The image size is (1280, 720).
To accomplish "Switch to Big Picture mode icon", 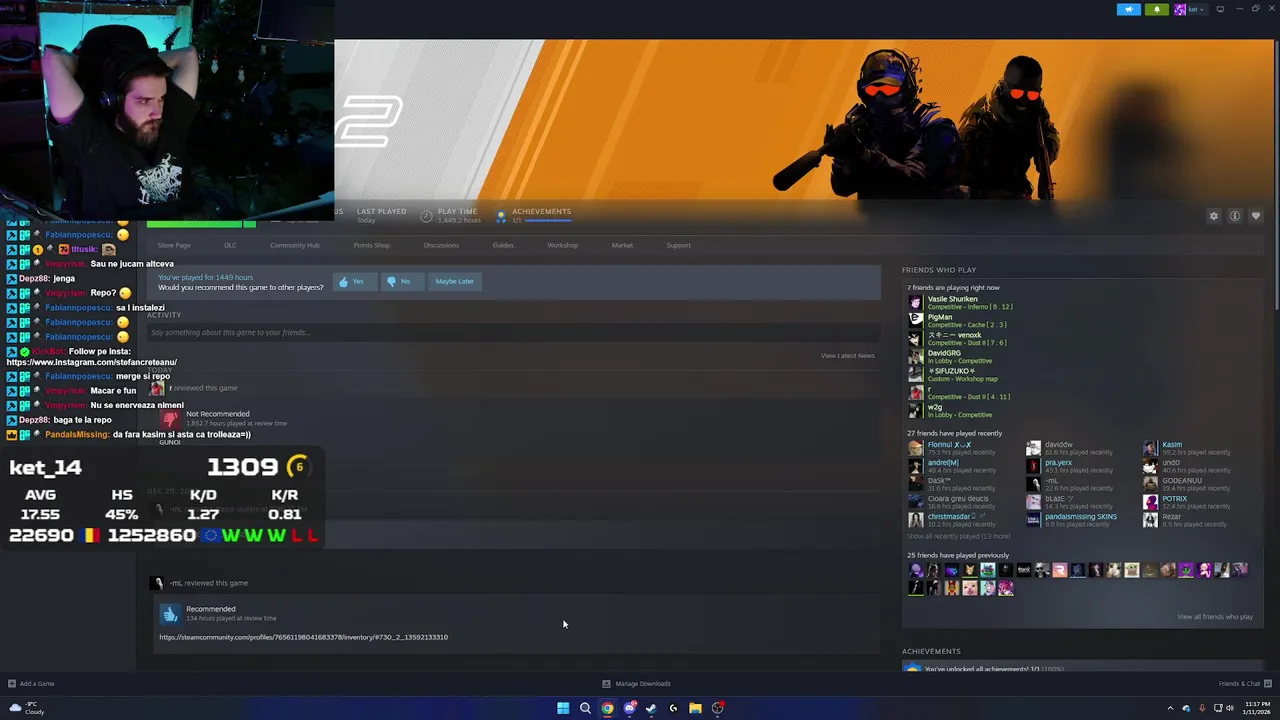I will [1220, 9].
